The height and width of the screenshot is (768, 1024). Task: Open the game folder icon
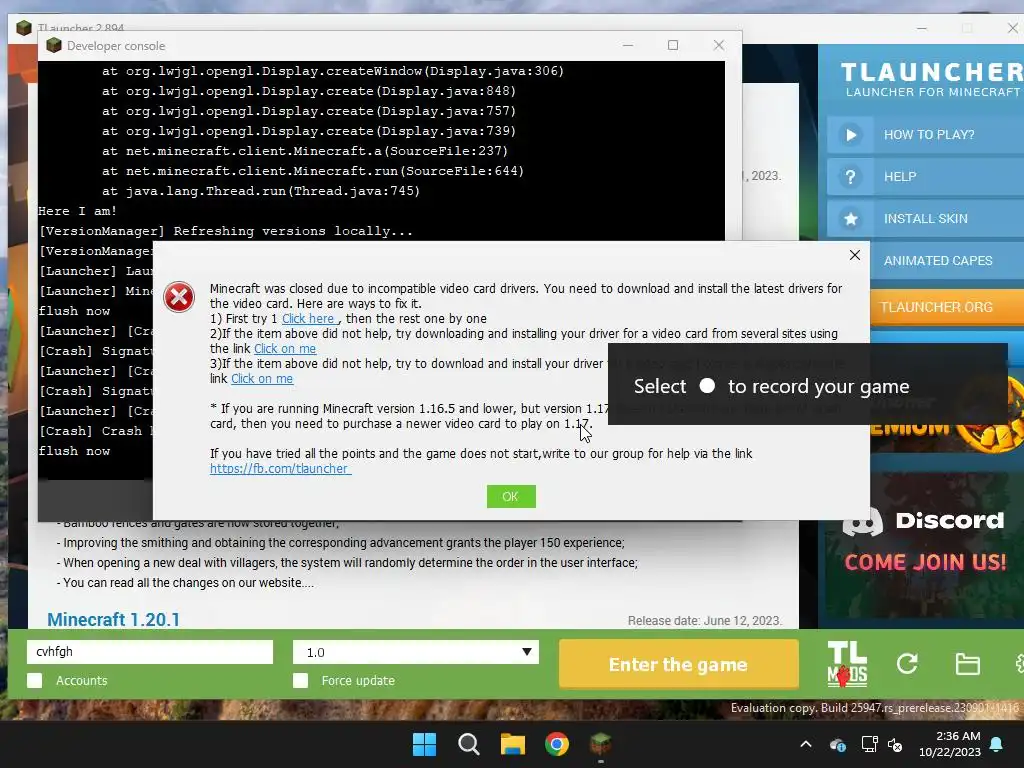pyautogui.click(x=967, y=664)
